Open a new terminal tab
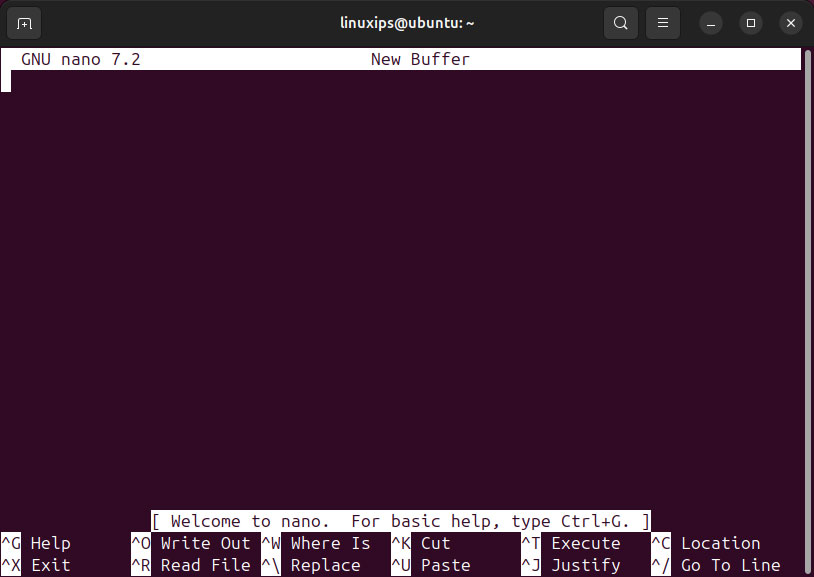814x577 pixels. coord(23,22)
